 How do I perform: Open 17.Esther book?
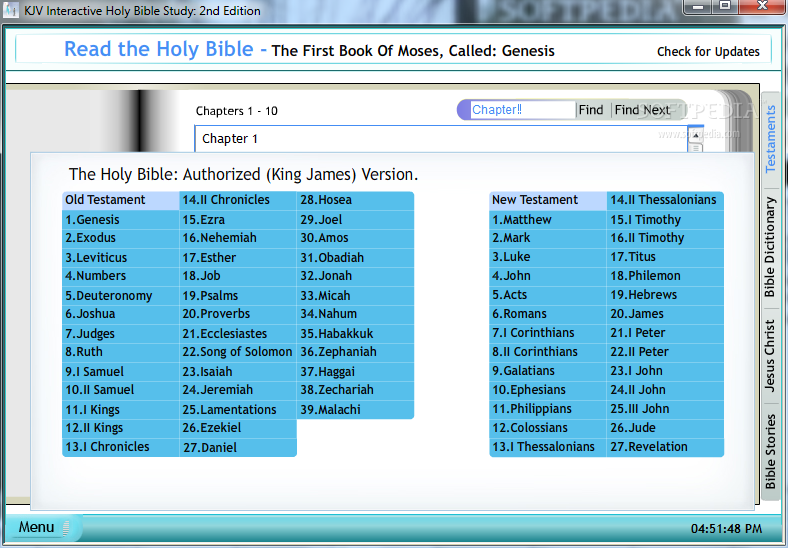(x=238, y=257)
